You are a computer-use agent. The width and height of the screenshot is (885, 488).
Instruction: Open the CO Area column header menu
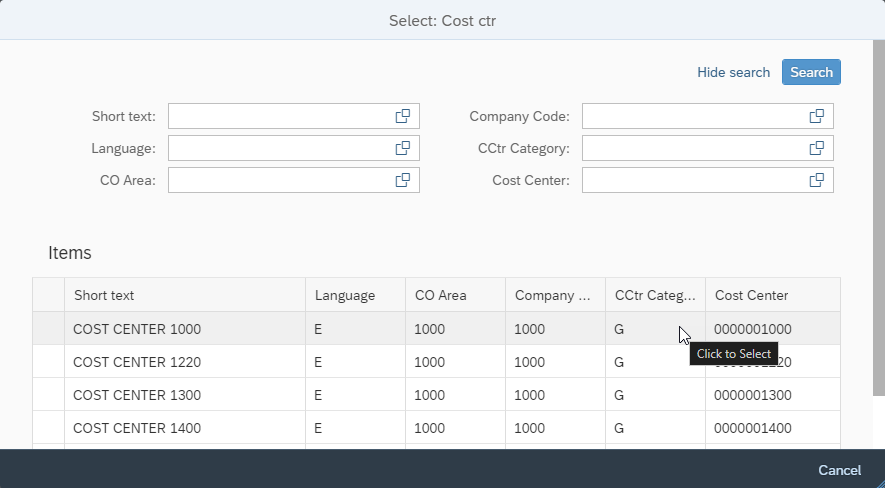pos(454,295)
